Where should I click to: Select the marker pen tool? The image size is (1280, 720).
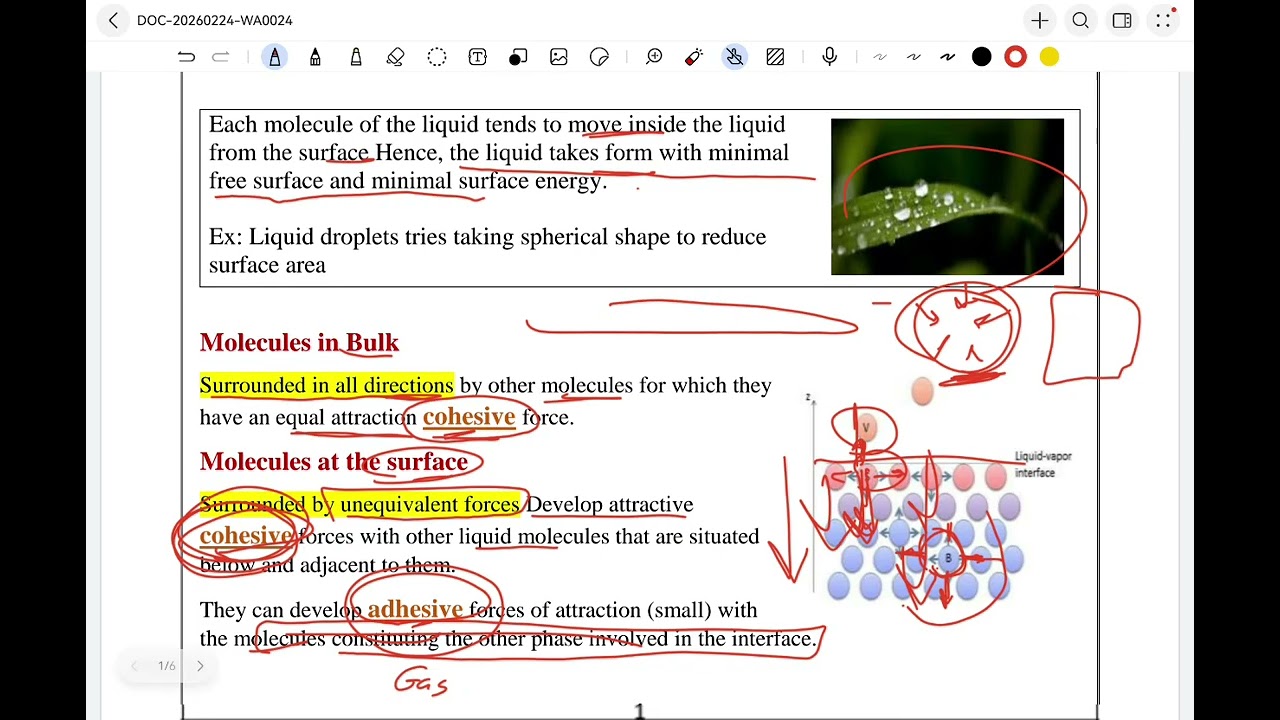coord(315,57)
